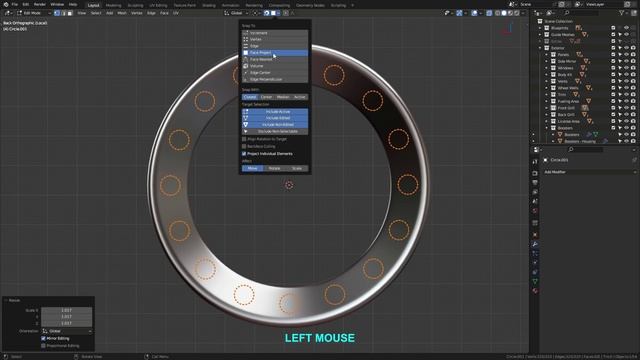This screenshot has height=360, width=640.
Task: Set Snap With to Median
Action: pos(283,97)
